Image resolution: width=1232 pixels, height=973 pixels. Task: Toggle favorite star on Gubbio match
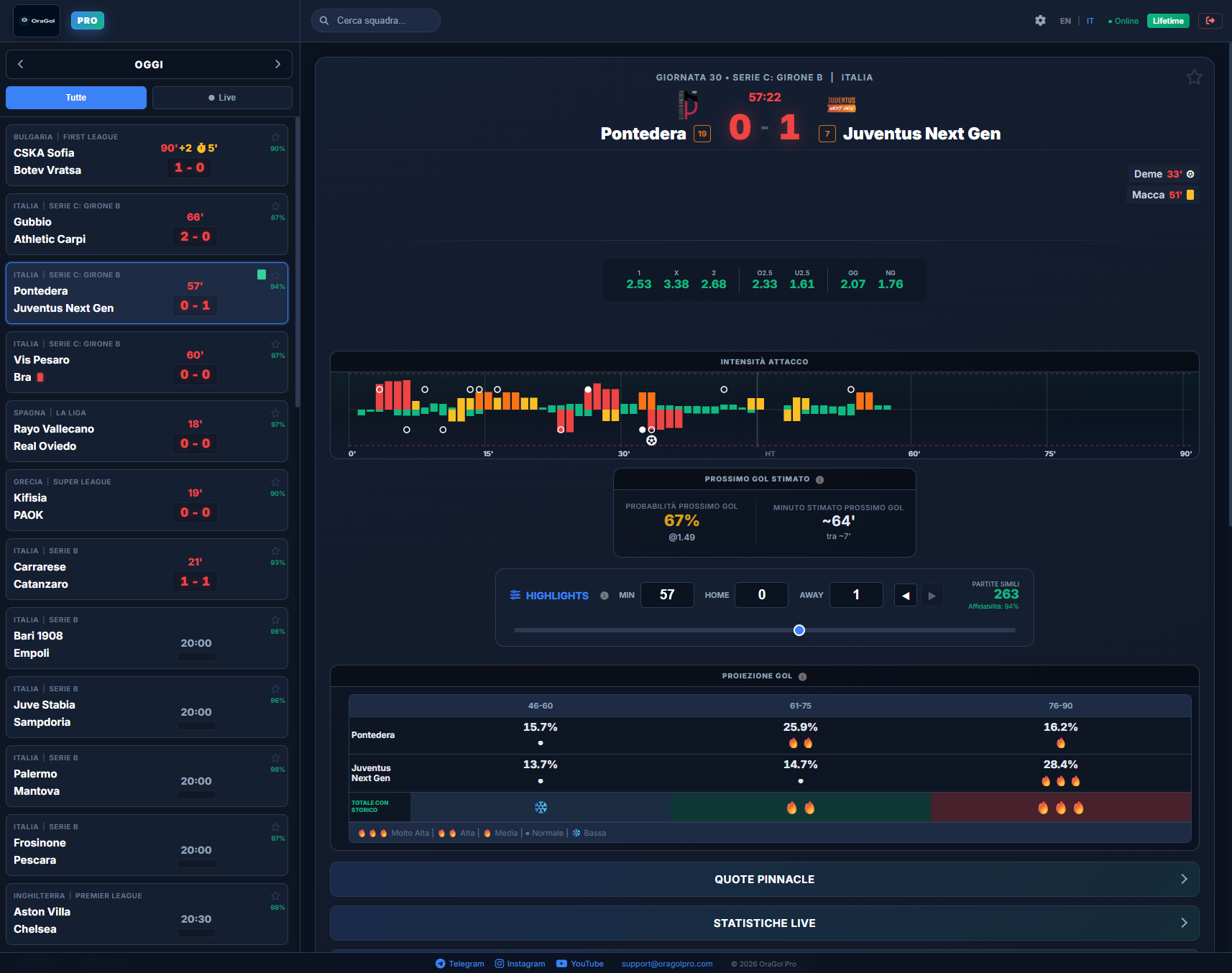pyautogui.click(x=275, y=206)
